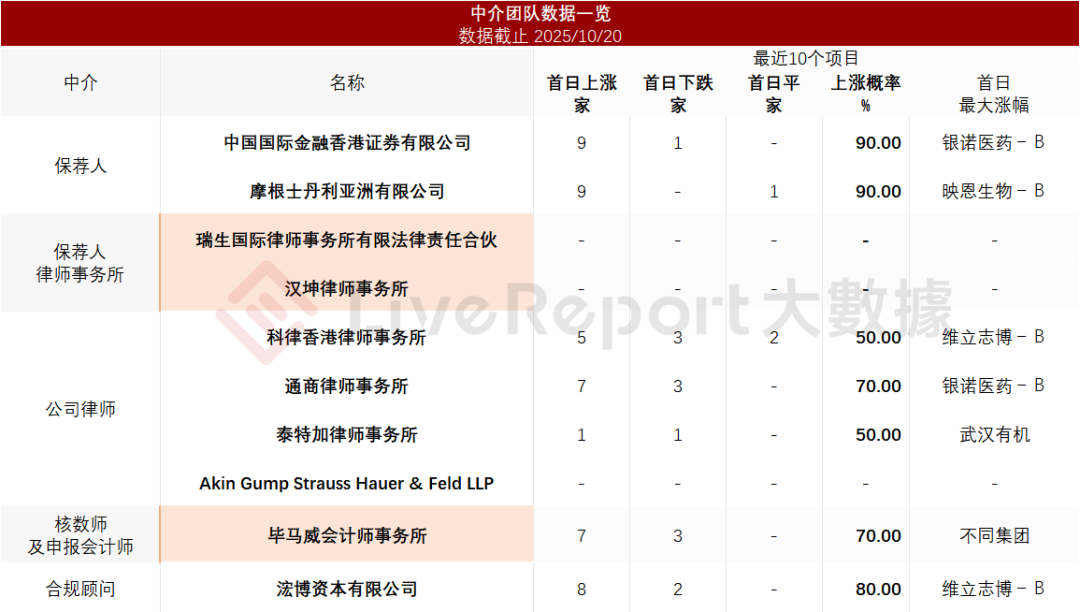Click 摩根士丹利亚洲有限公司 name cell
This screenshot has width=1080, height=612.
point(346,191)
